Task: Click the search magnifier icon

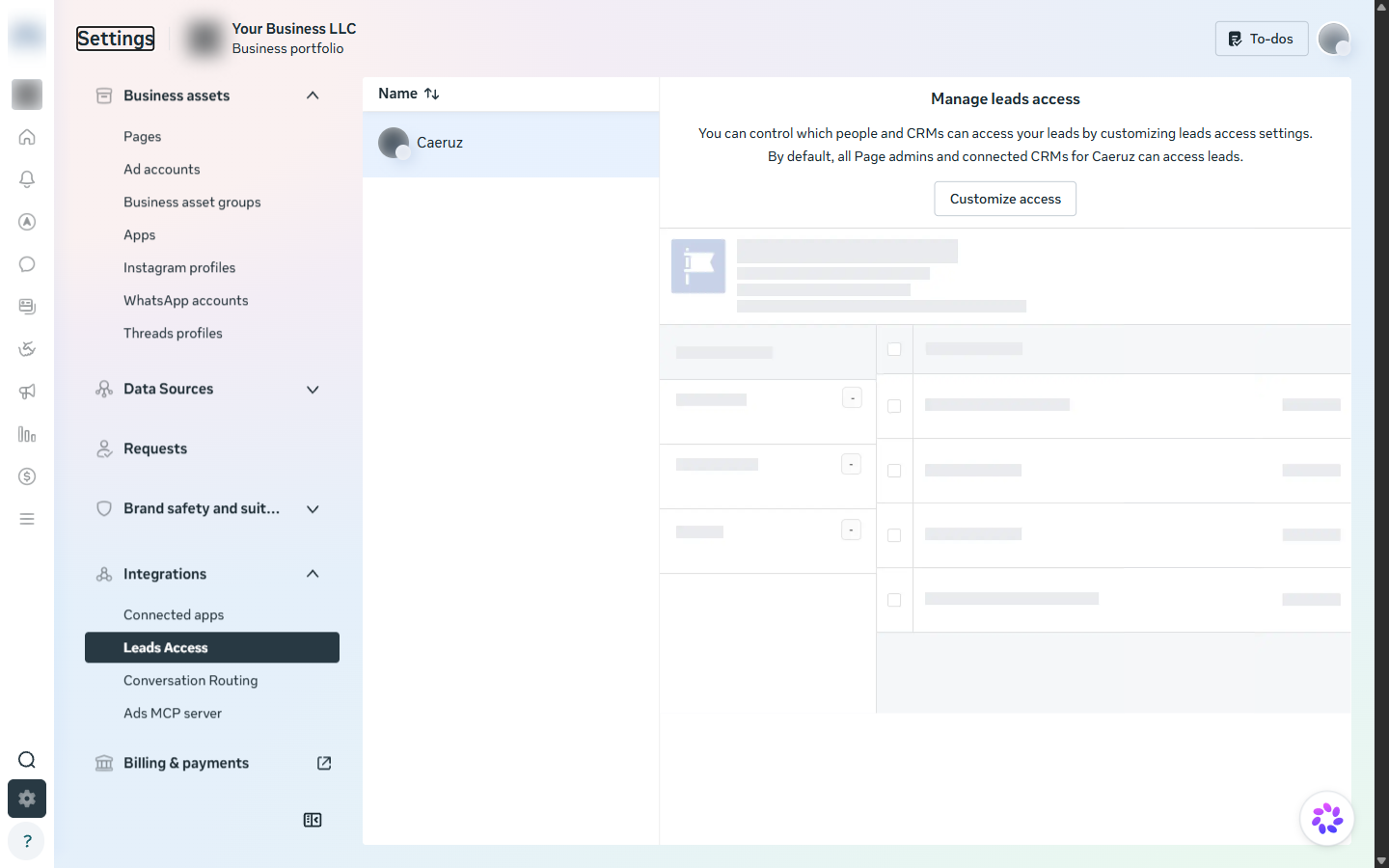Action: [27, 760]
